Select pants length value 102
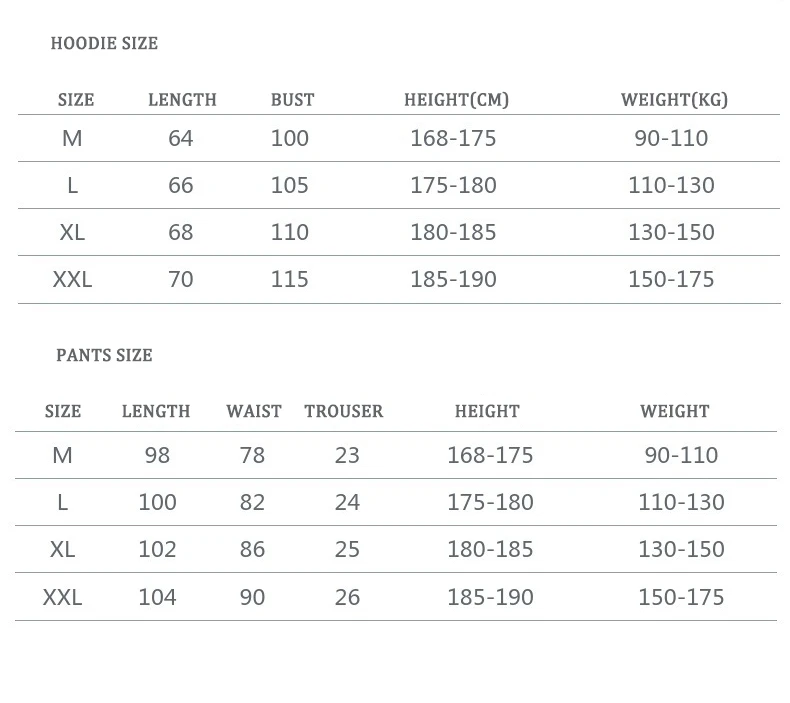The width and height of the screenshot is (790, 703). (x=157, y=549)
